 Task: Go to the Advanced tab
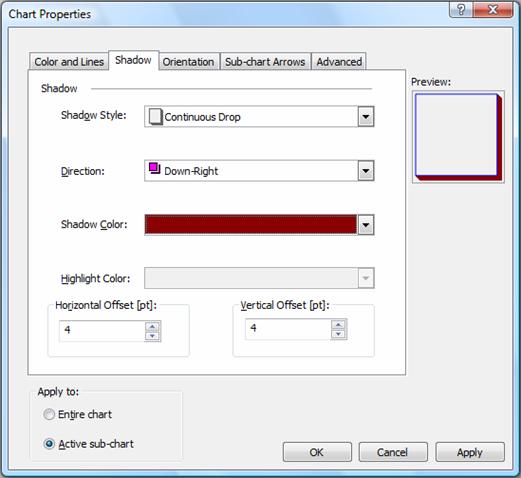pos(339,62)
